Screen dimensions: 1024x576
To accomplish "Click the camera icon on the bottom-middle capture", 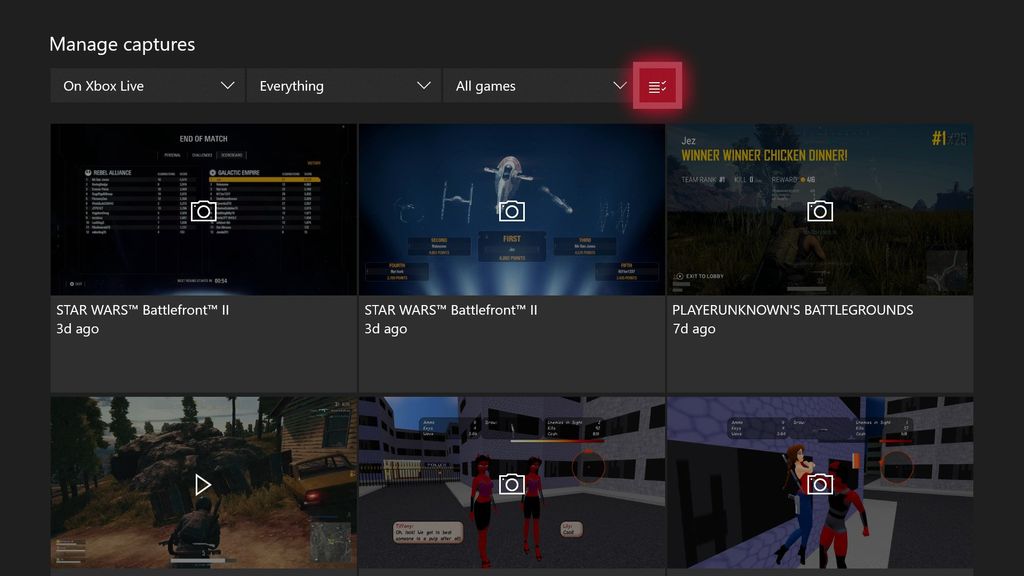I will (x=512, y=484).
